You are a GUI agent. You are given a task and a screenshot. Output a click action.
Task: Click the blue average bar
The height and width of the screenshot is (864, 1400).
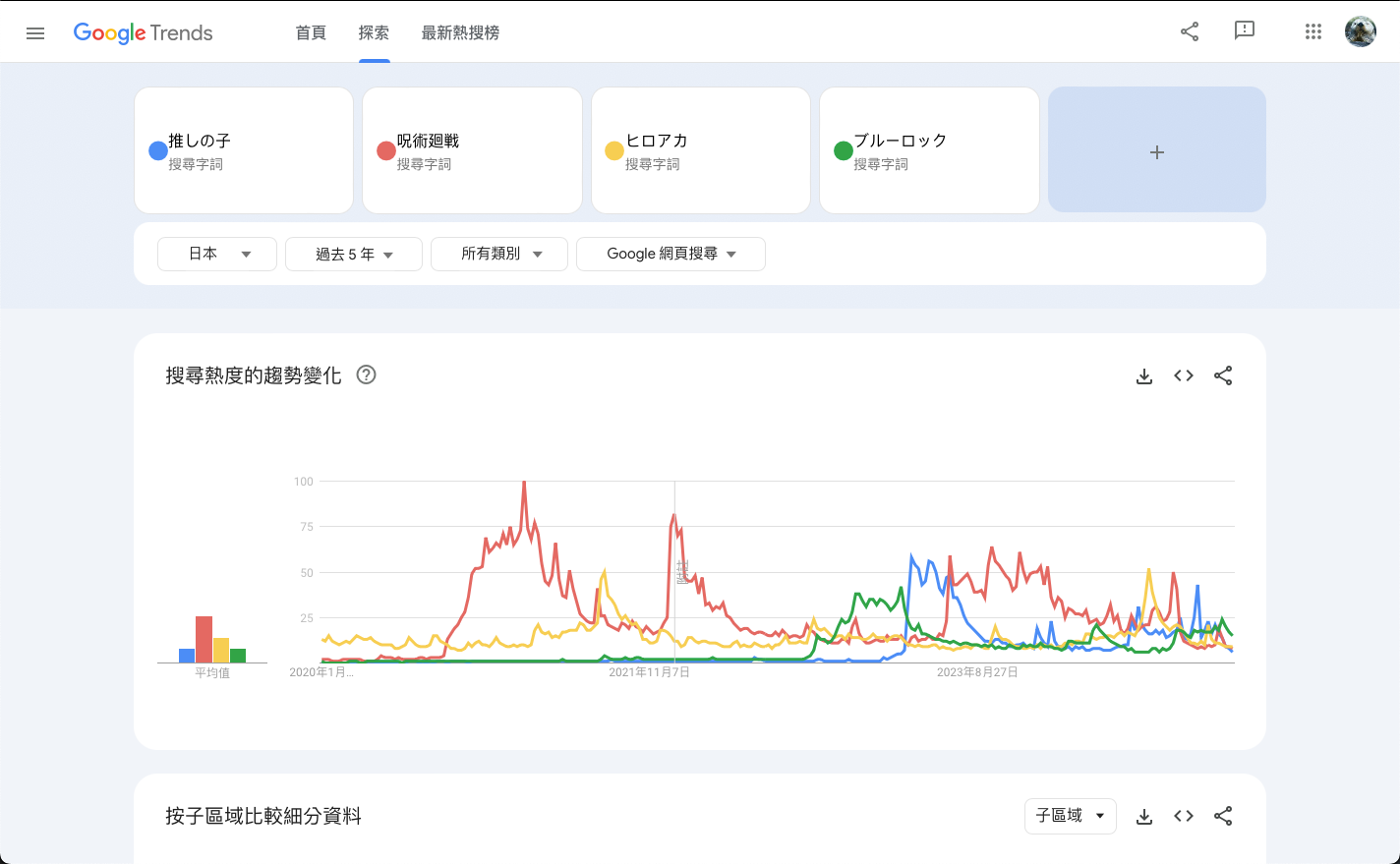[x=187, y=656]
